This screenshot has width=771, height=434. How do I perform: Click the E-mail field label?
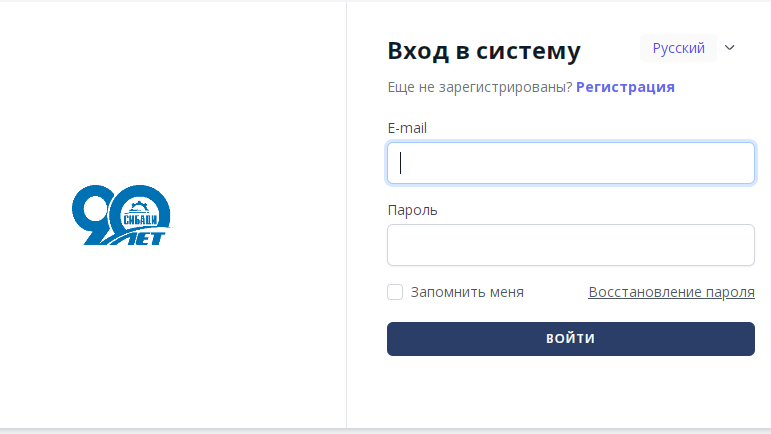407,128
